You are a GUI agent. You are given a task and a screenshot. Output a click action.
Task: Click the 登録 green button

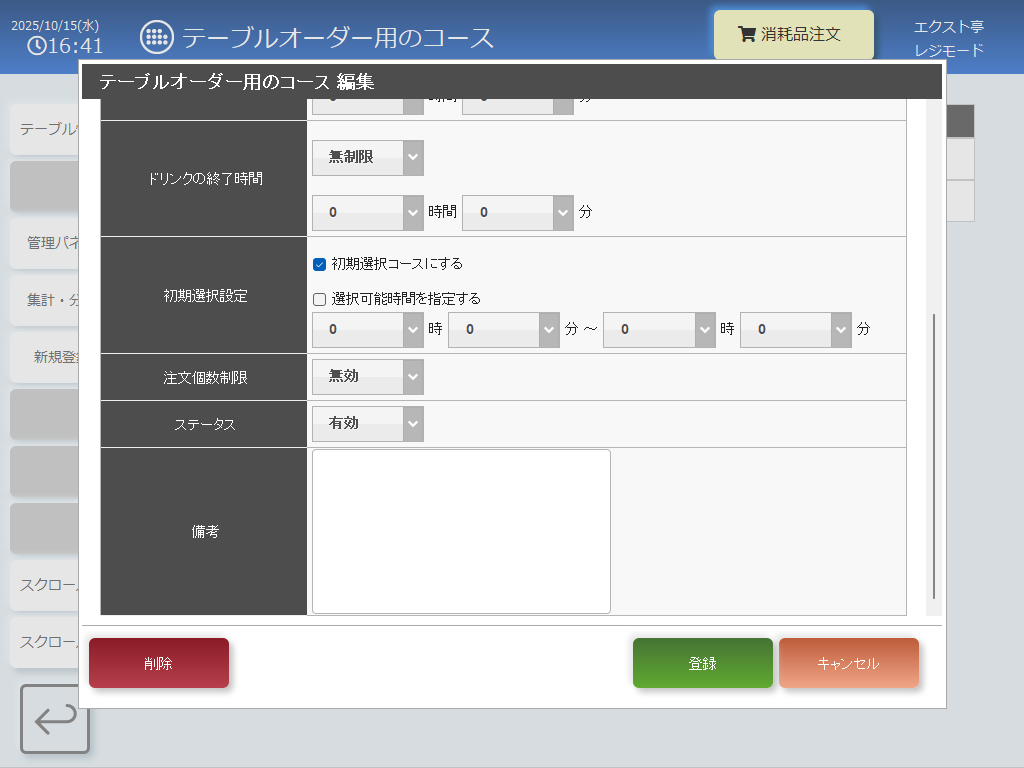(702, 663)
